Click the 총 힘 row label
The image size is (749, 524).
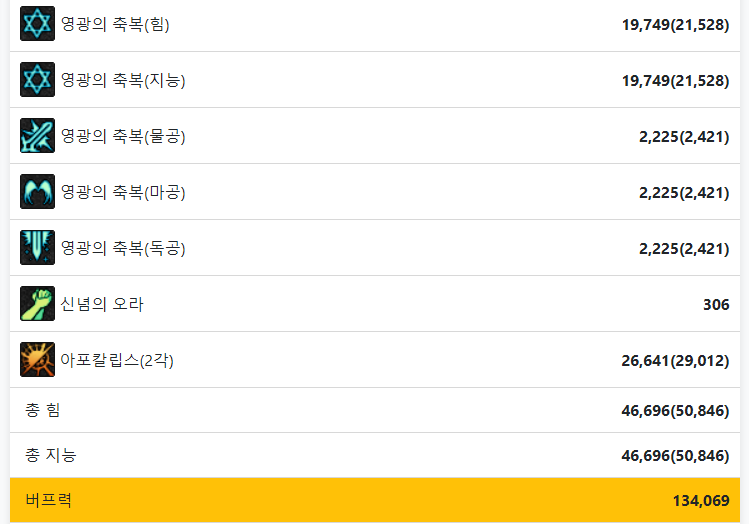pos(43,410)
